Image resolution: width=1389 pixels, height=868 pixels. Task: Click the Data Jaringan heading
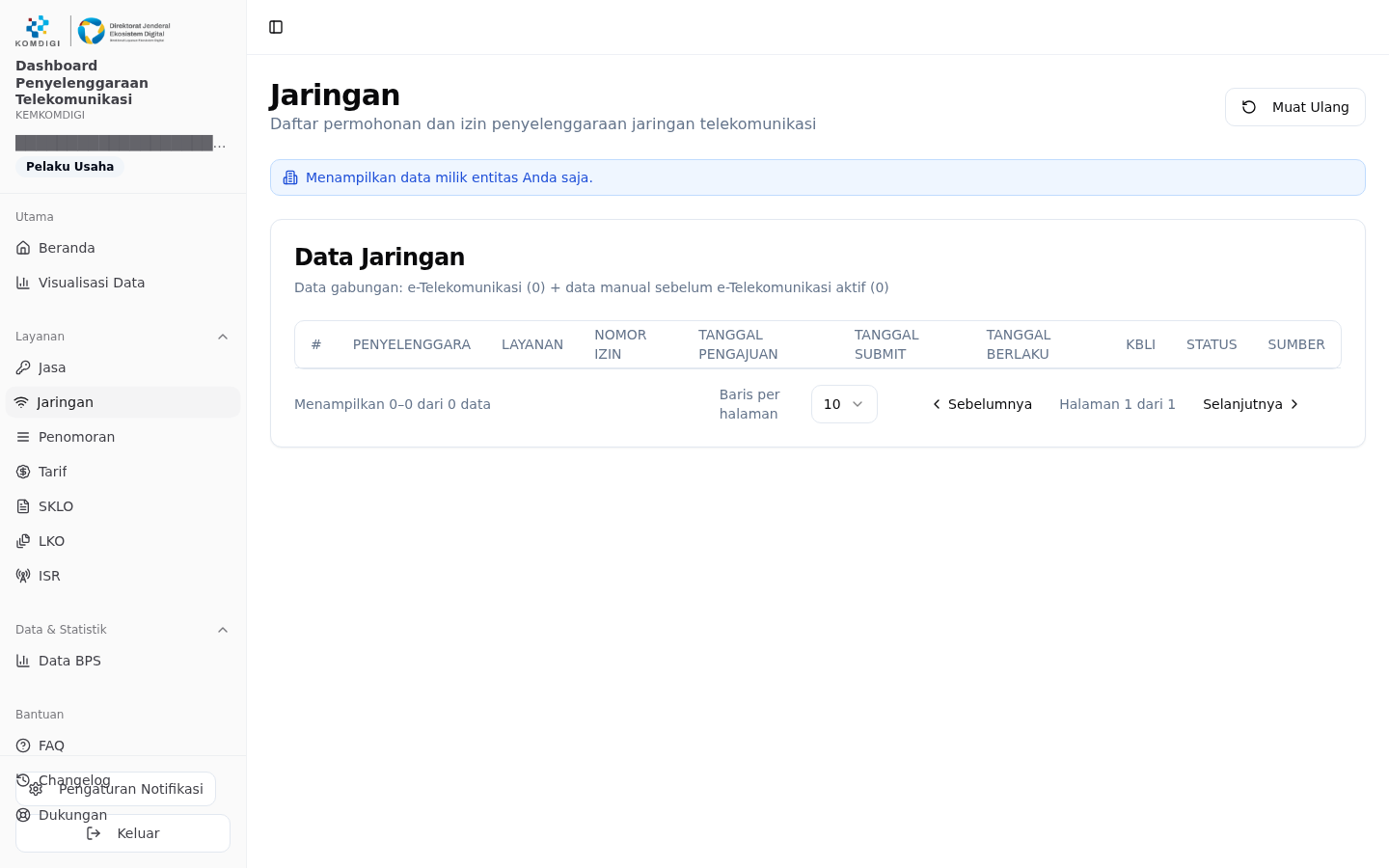pos(379,257)
